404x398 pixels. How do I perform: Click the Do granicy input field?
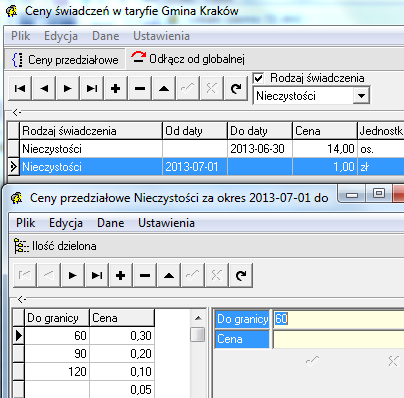[x=338, y=319]
